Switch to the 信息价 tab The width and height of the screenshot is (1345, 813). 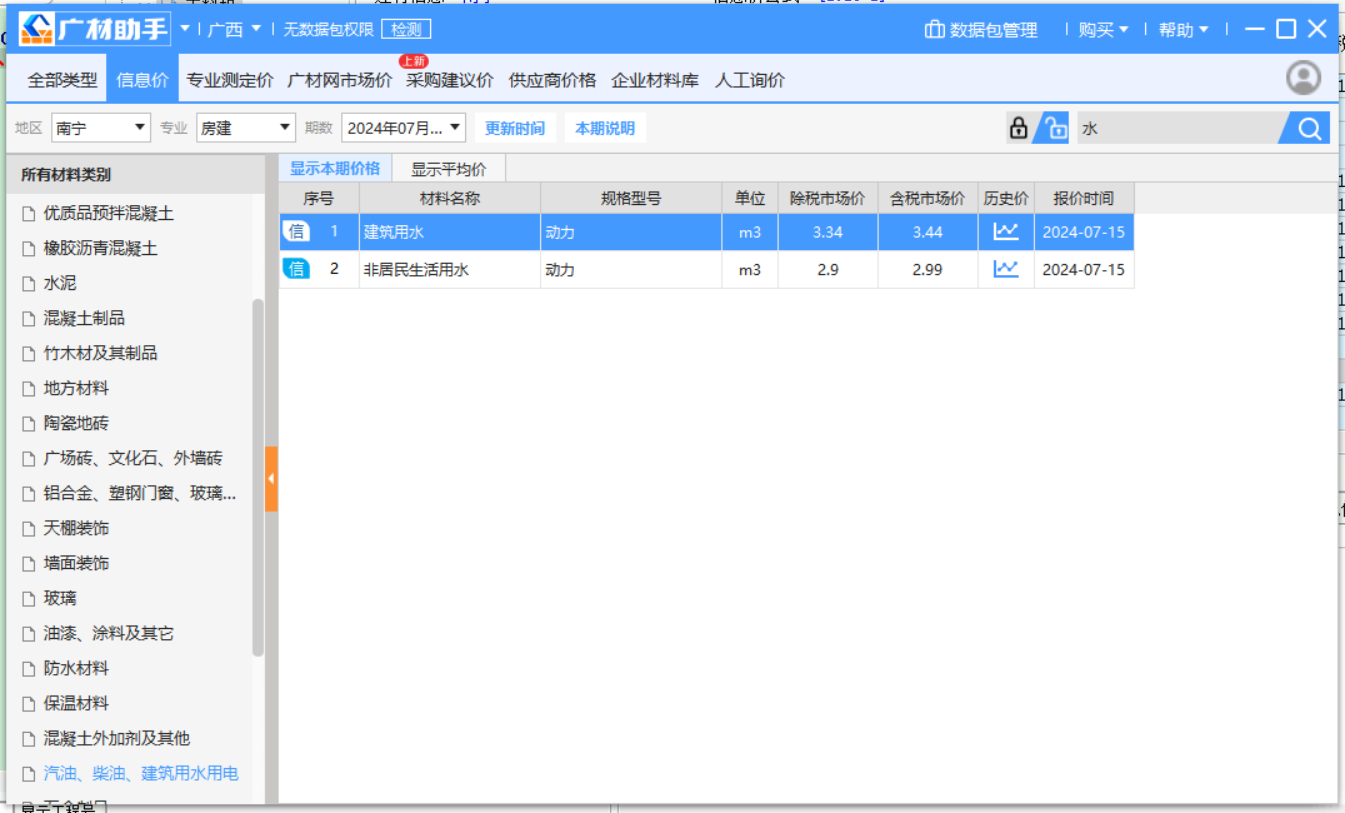[142, 80]
